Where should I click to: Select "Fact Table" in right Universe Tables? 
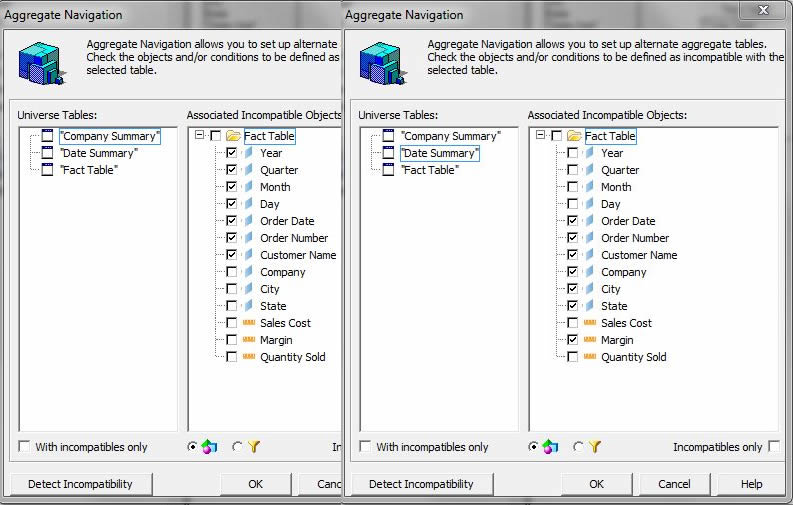coord(430,170)
